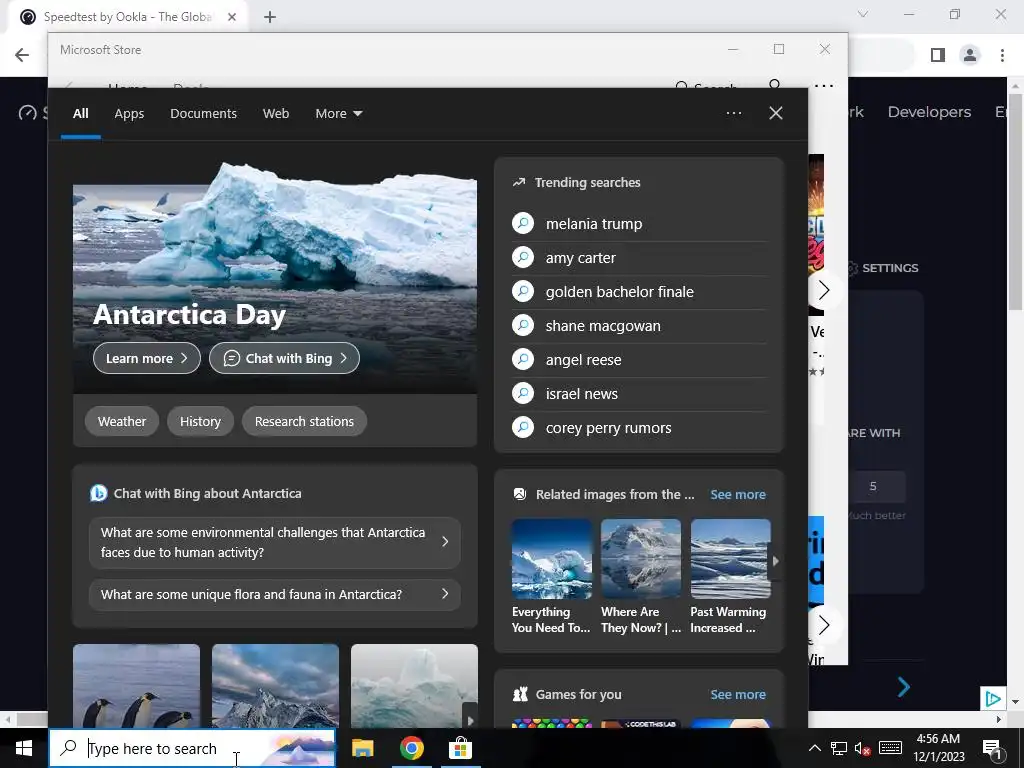Open the Past Warming Increased image

pos(730,559)
